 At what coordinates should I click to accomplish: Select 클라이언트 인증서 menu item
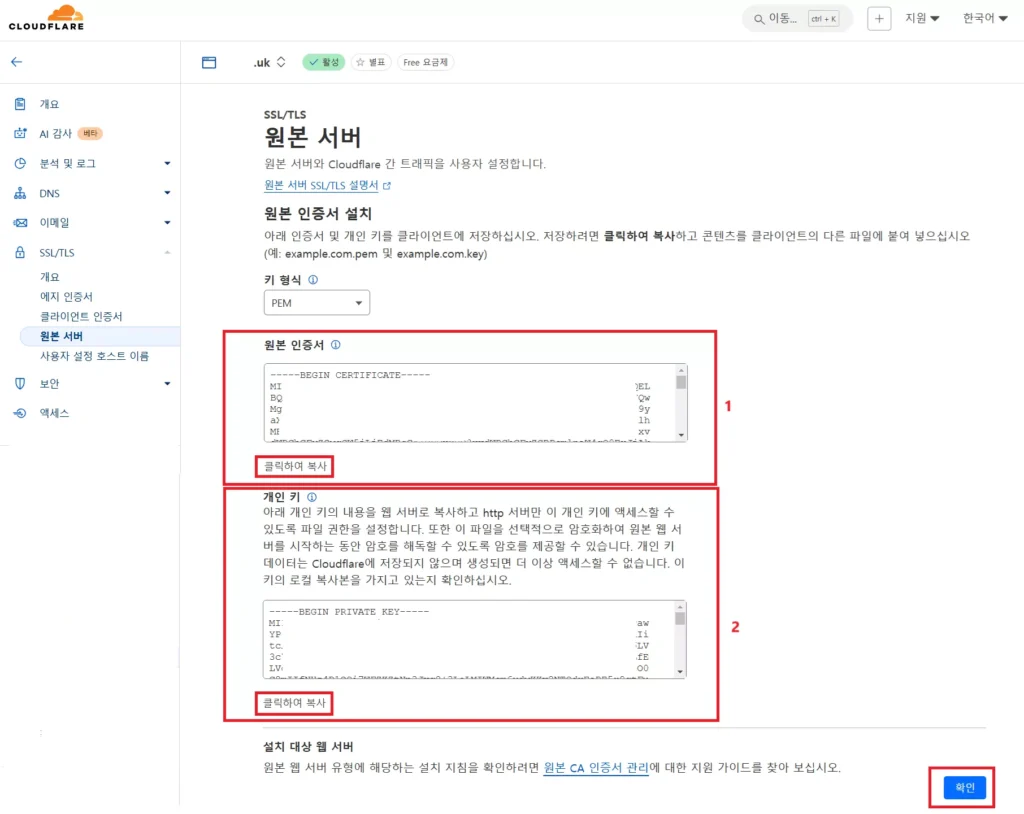[81, 316]
